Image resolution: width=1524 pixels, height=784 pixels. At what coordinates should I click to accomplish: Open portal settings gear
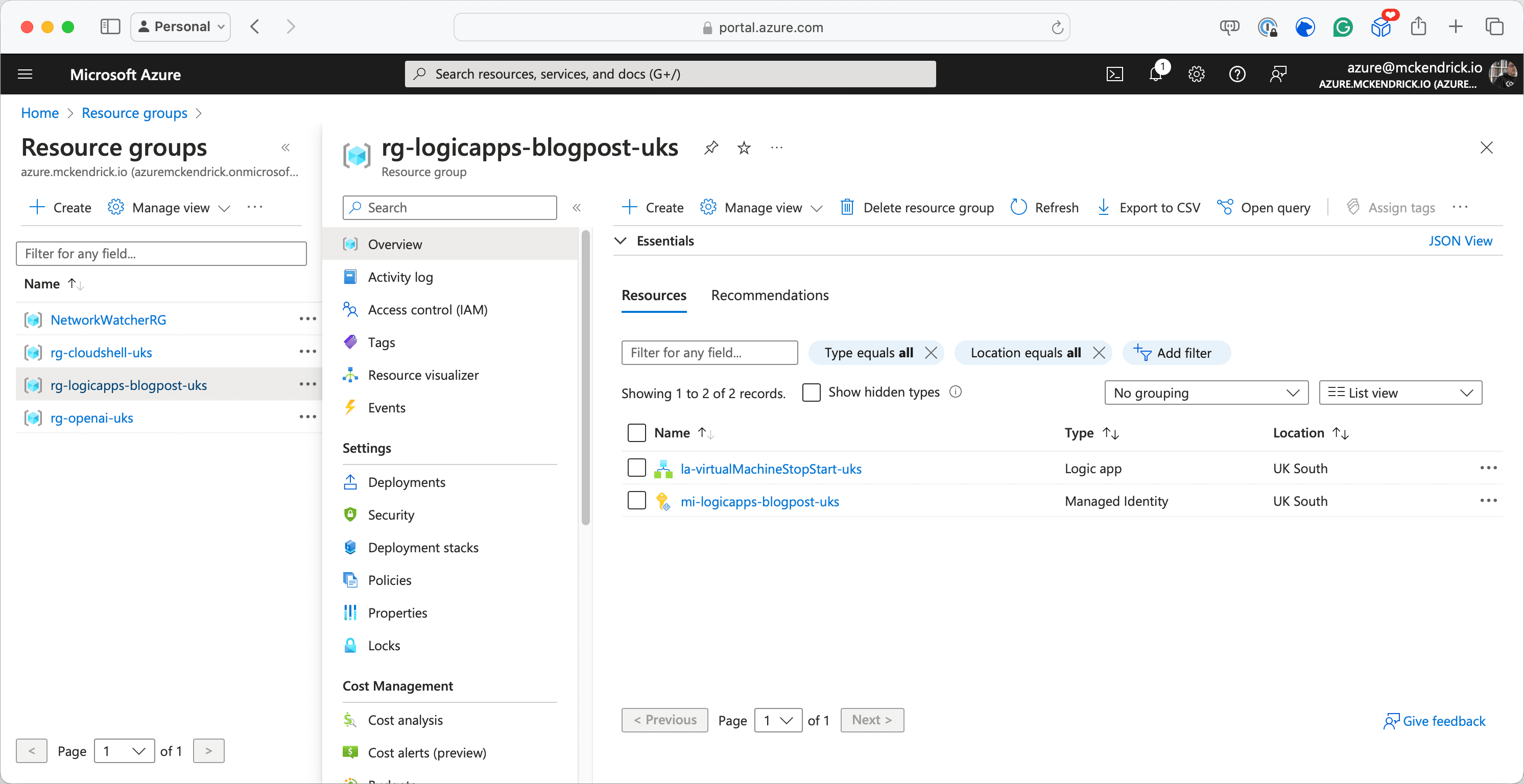coord(1196,74)
